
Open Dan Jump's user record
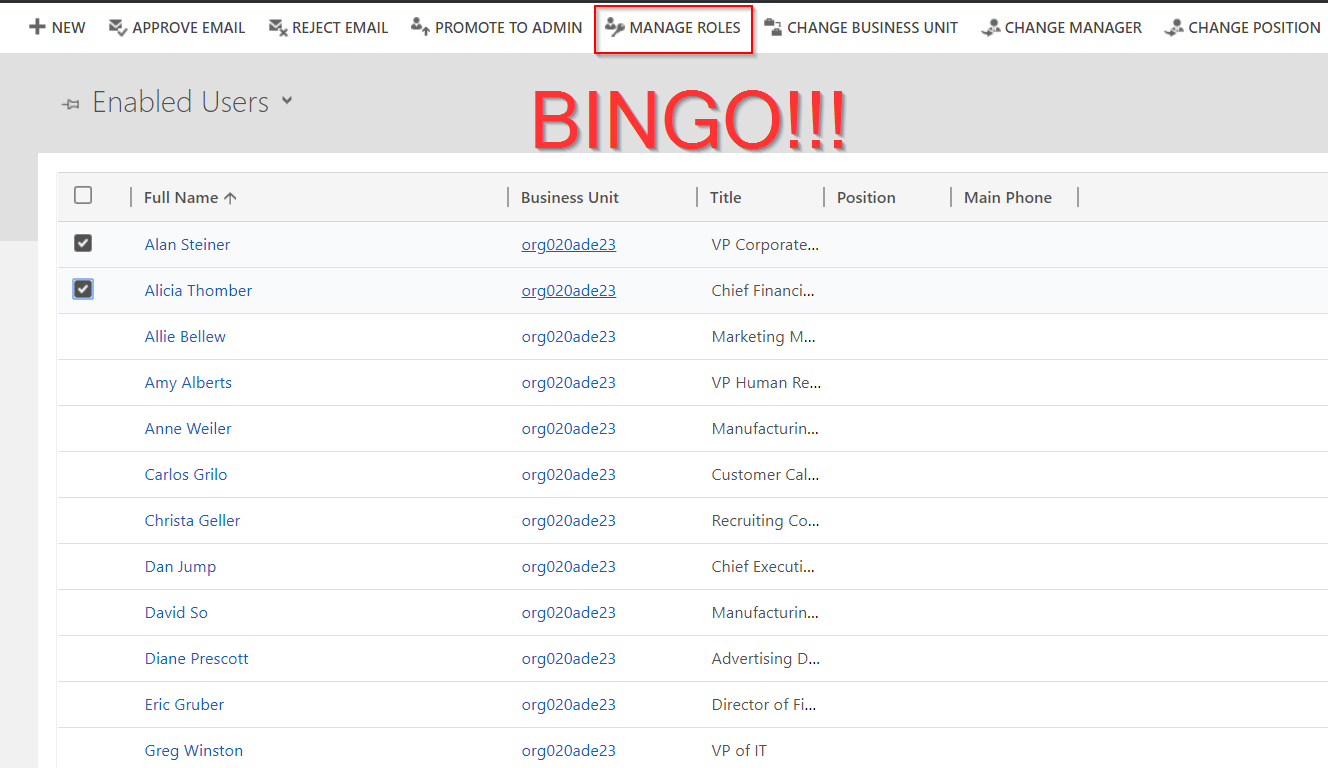pos(180,567)
